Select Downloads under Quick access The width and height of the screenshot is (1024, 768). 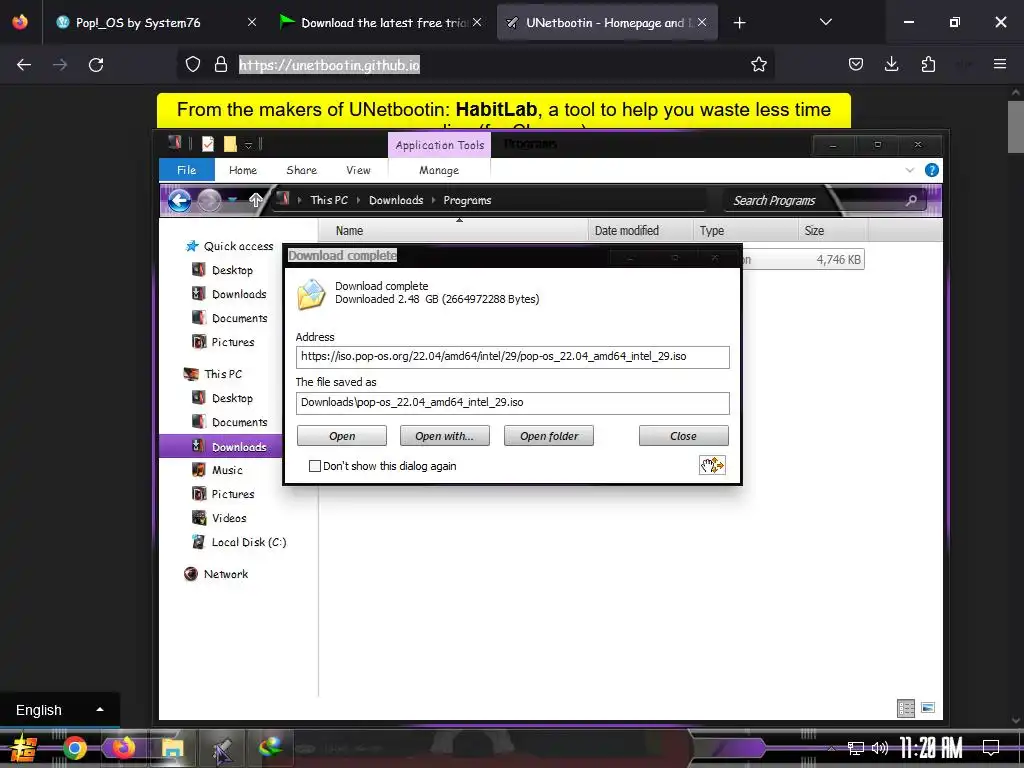229,294
